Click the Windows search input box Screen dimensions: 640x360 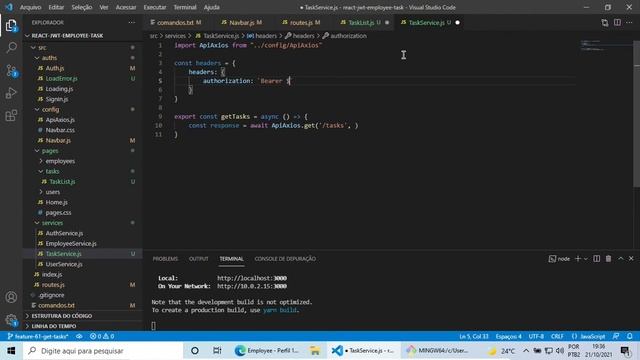coord(103,351)
